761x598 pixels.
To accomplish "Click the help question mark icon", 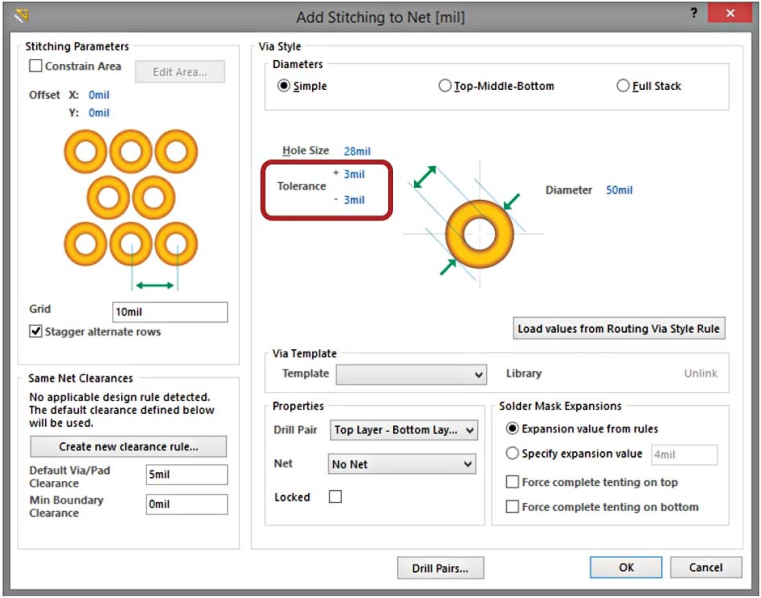I will point(694,13).
